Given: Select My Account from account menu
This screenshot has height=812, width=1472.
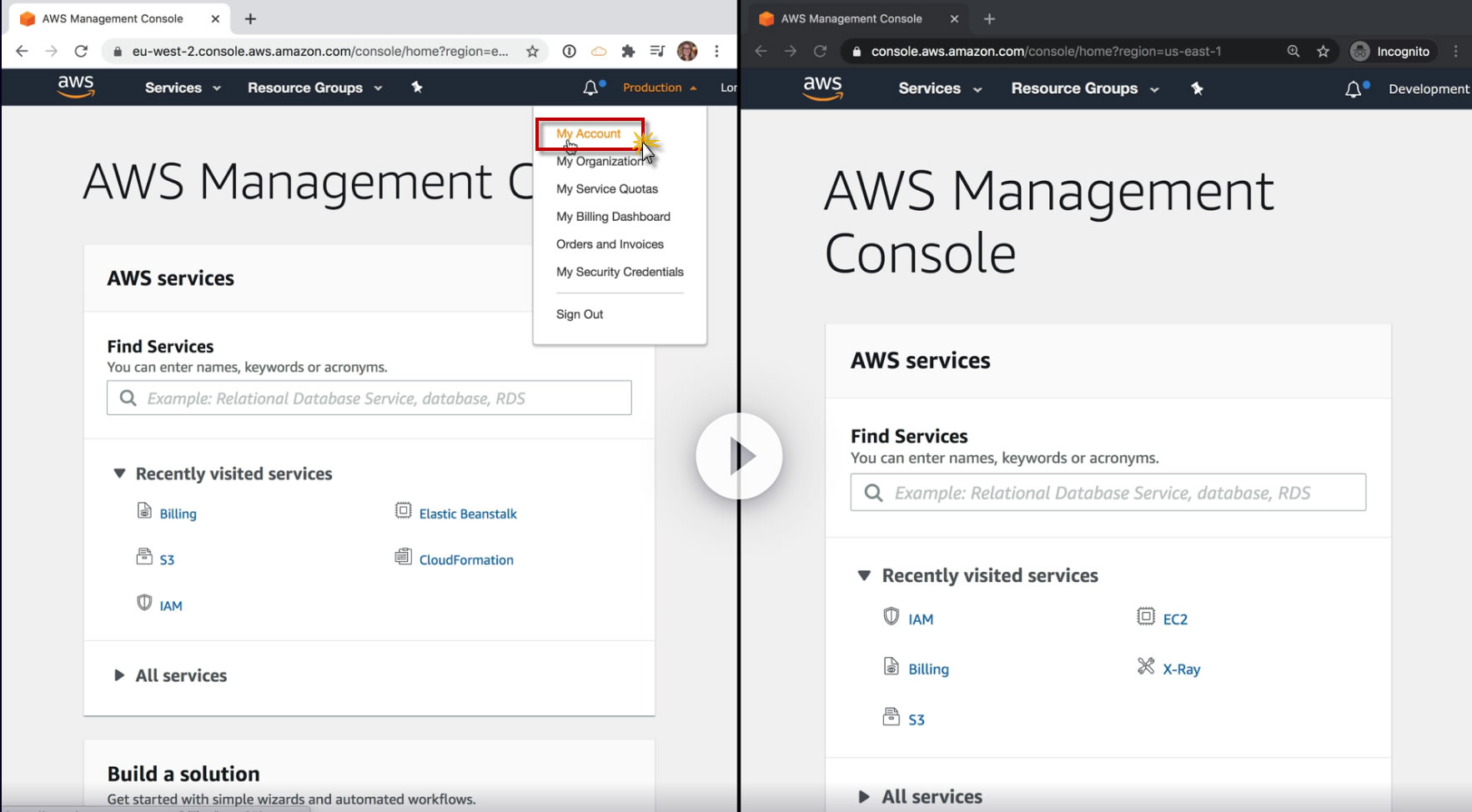Looking at the screenshot, I should coord(589,133).
